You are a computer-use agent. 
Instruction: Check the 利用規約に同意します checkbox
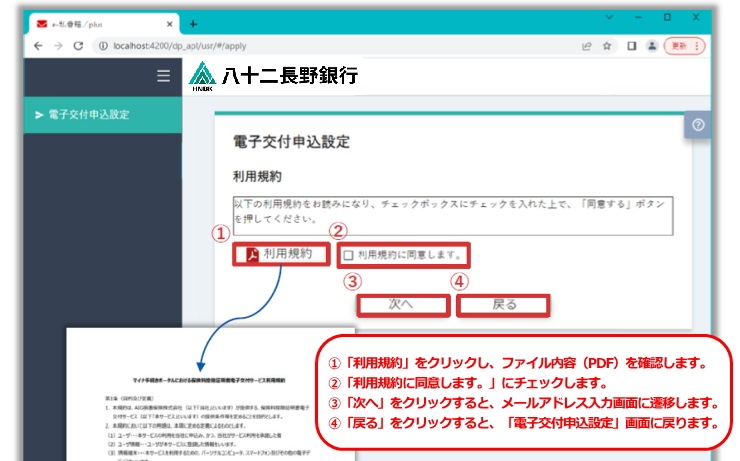tap(347, 255)
